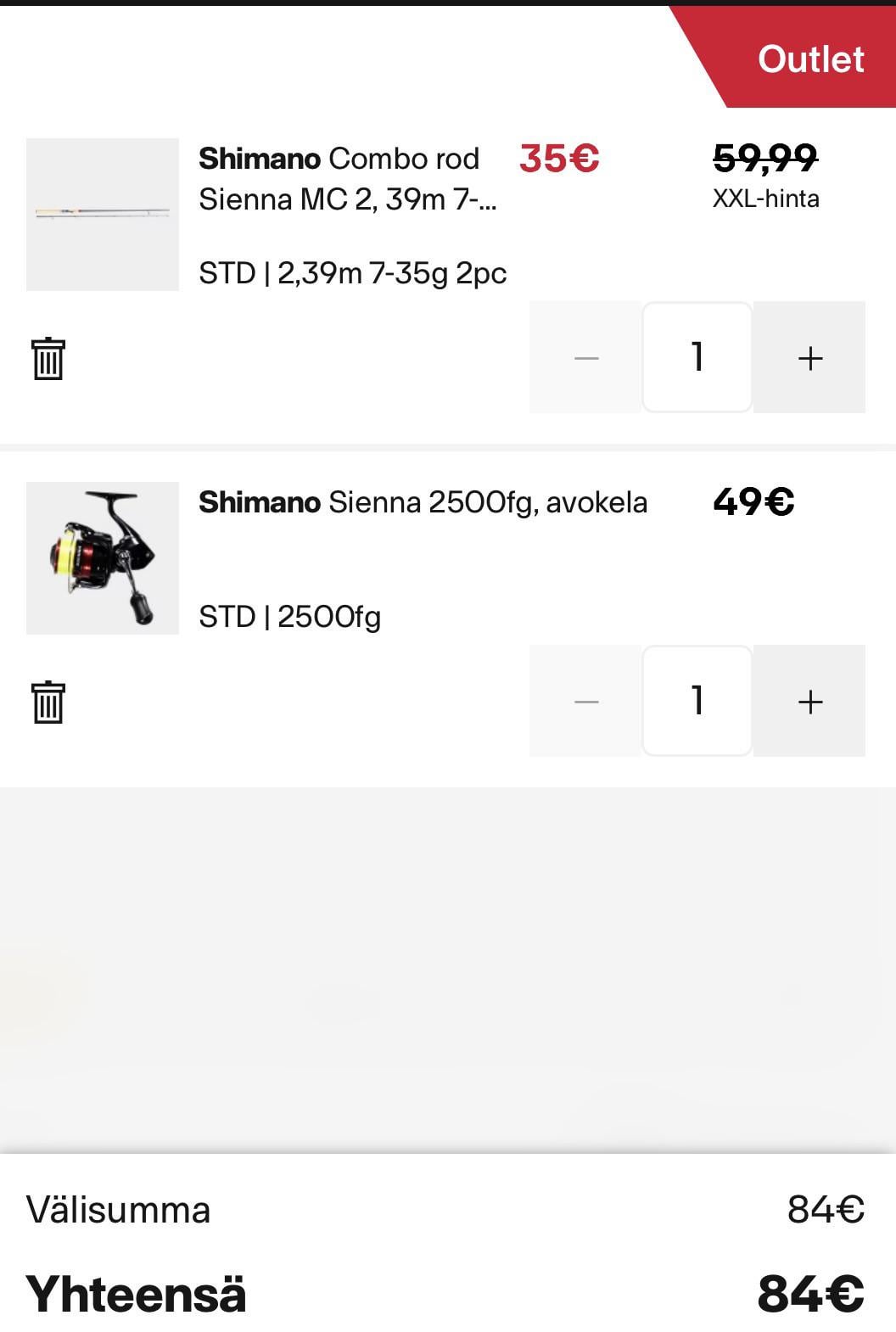Click the red 35€ sale price
The image size is (896, 1332).
click(x=559, y=159)
